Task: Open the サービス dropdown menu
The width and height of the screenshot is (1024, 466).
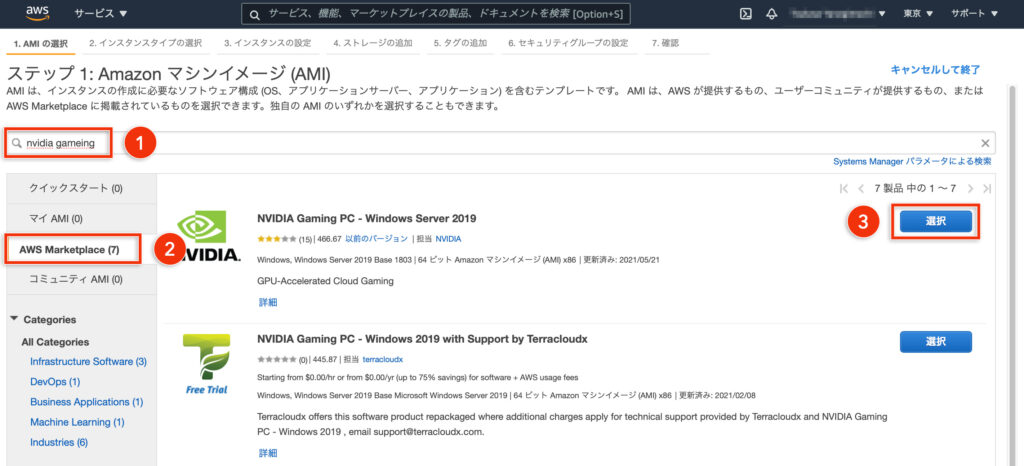Action: [x=101, y=13]
